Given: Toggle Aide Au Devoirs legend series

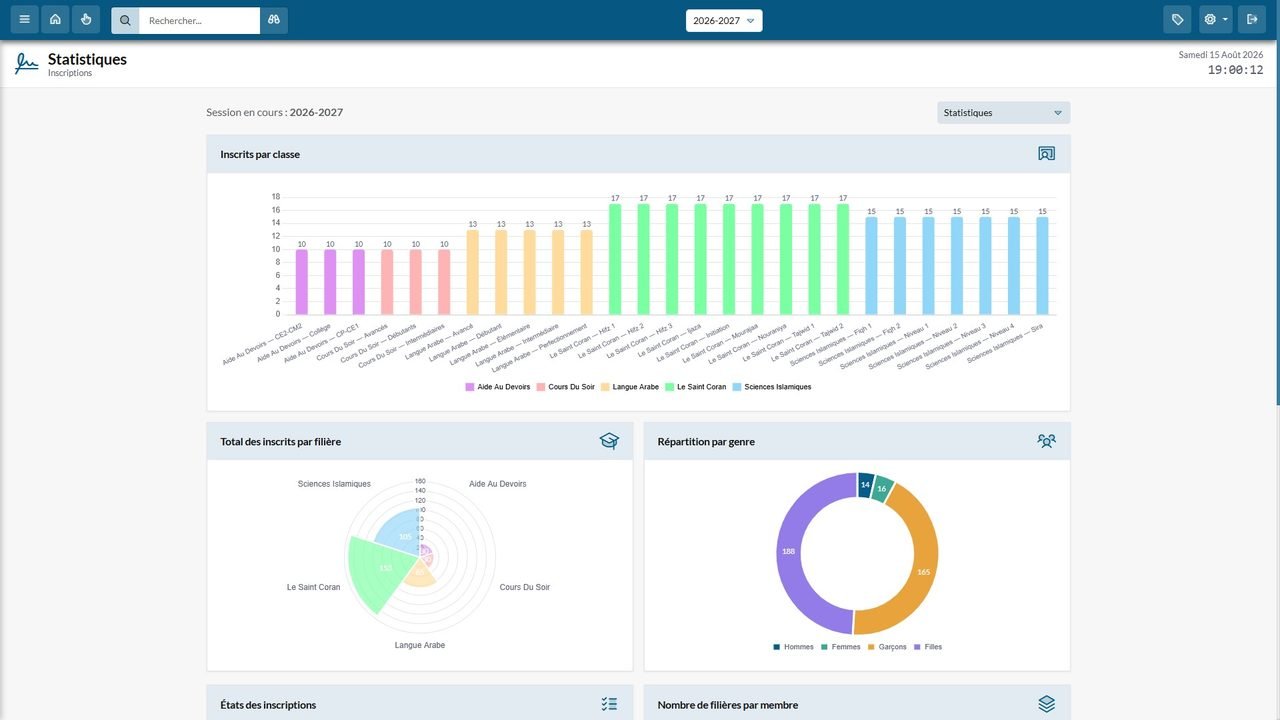Looking at the screenshot, I should pos(498,387).
